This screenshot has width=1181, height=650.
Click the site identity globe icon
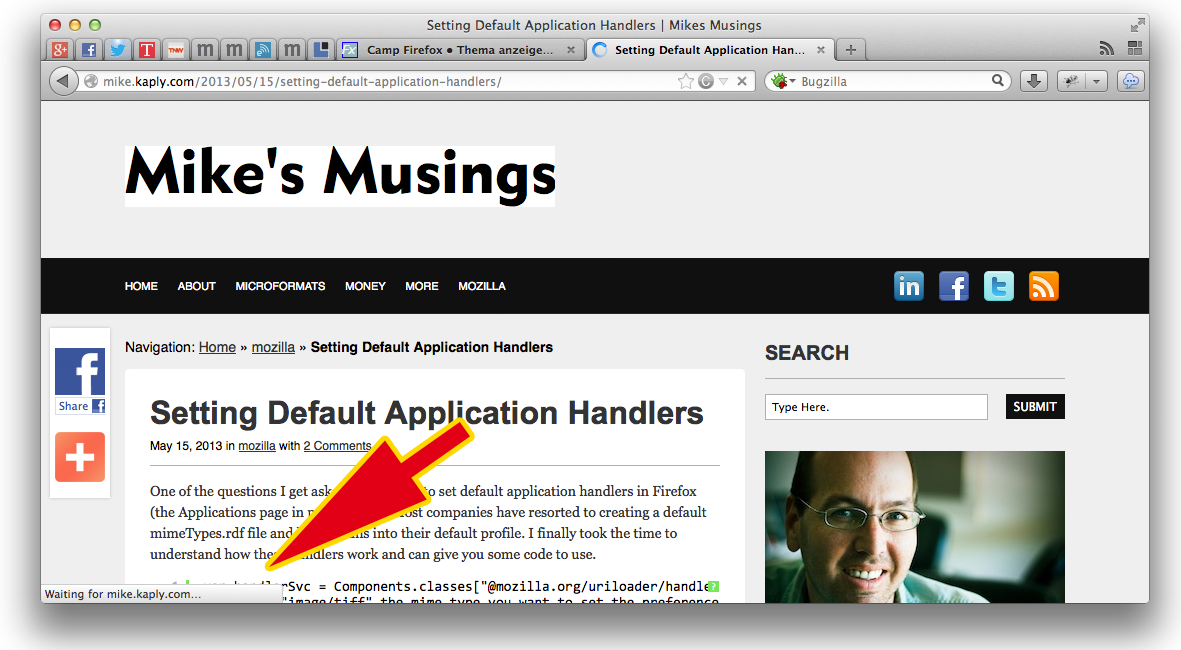click(90, 81)
